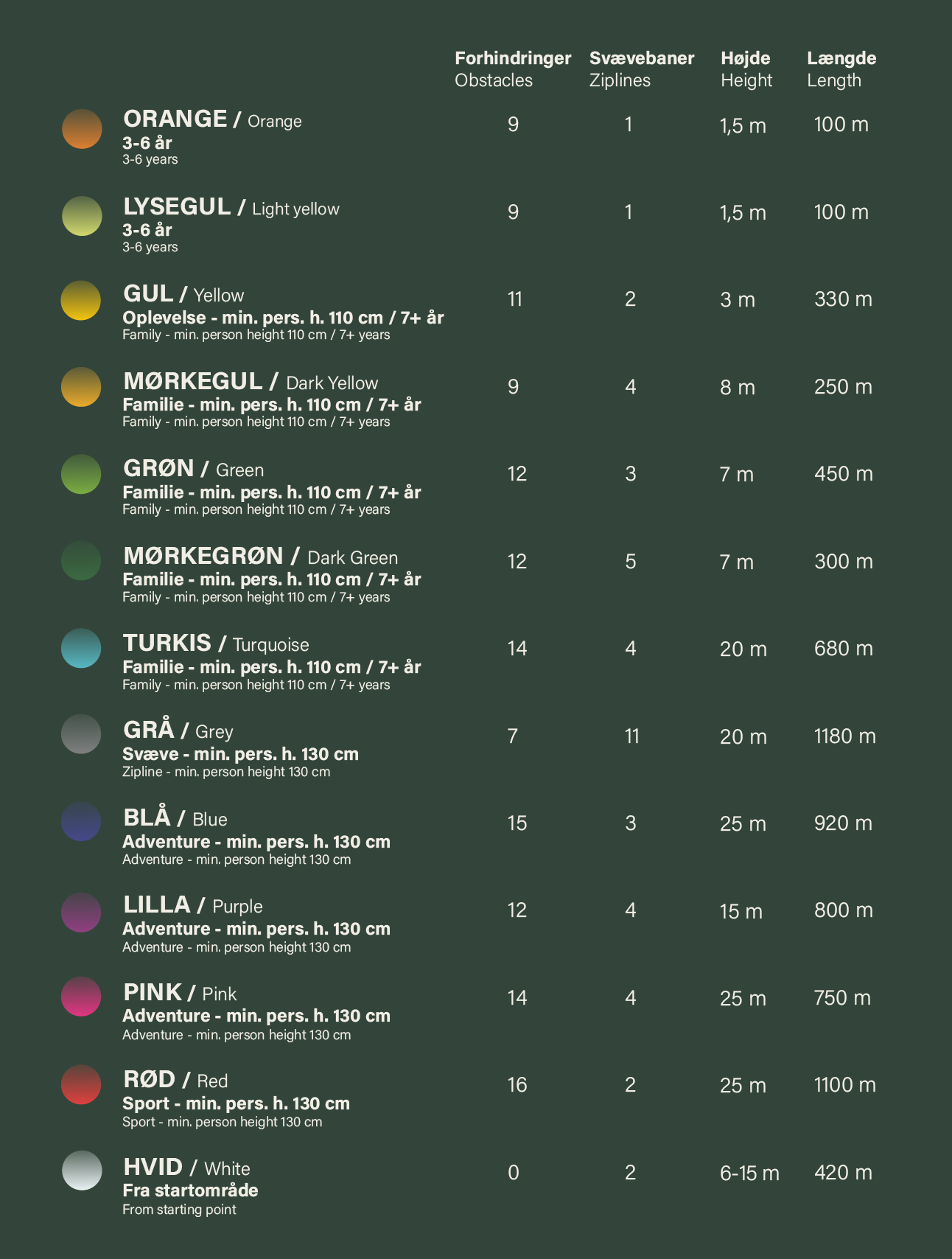The width and height of the screenshot is (952, 1259).
Task: Select the grey GRÅ course circle
Action: click(x=81, y=734)
